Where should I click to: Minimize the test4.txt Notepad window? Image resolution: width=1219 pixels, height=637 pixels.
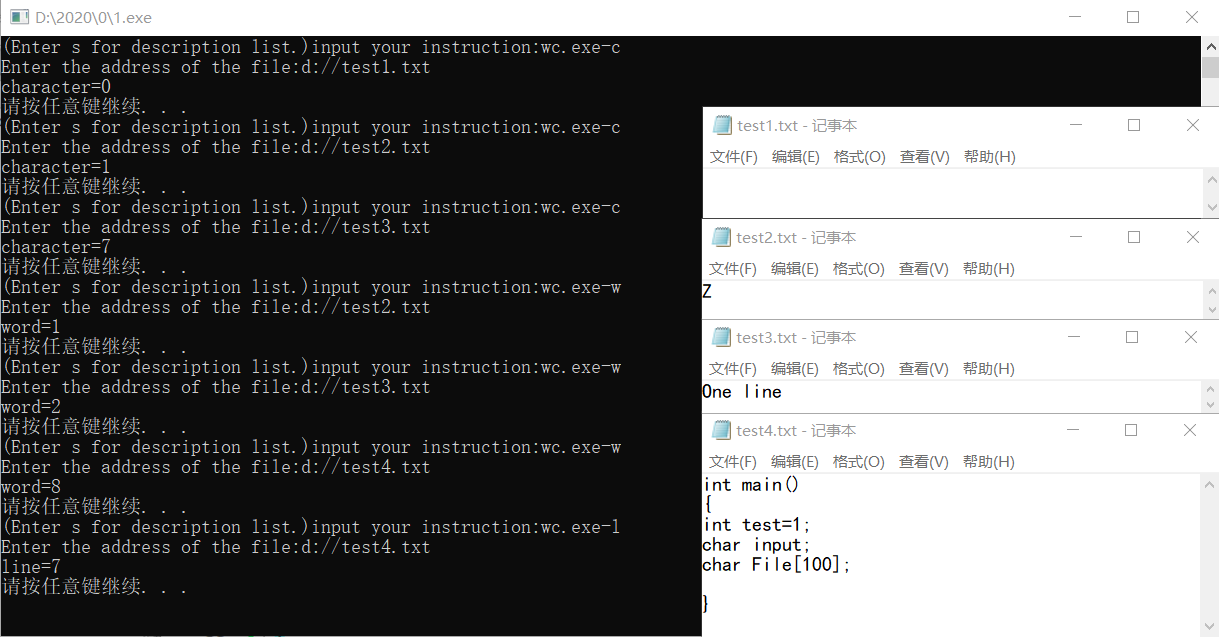(x=1075, y=430)
